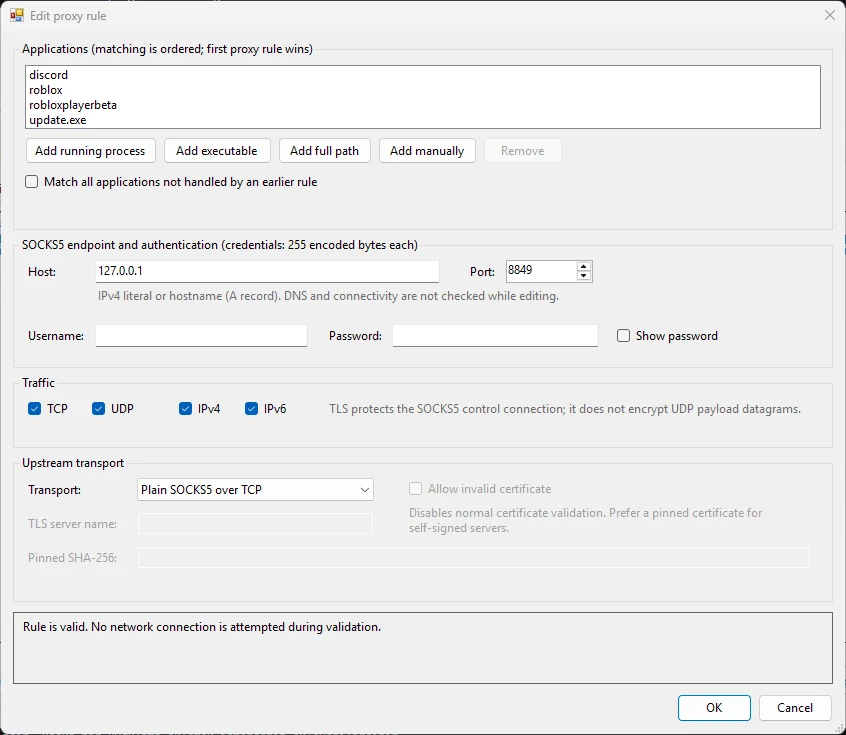Viewport: 846px width, 735px height.
Task: Confirm the rule with OK
Action: 714,707
